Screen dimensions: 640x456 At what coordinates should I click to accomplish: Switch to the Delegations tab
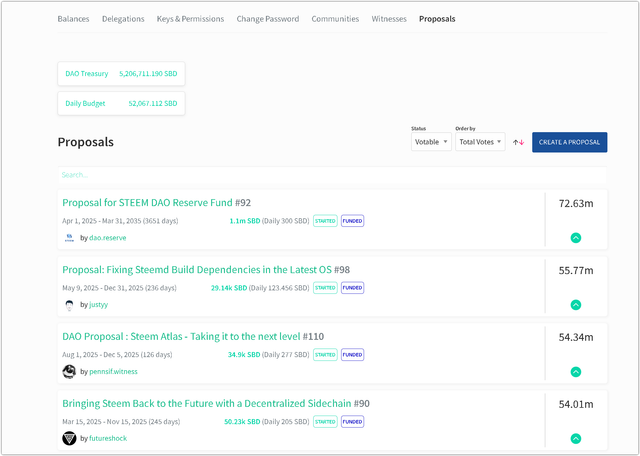(x=123, y=19)
